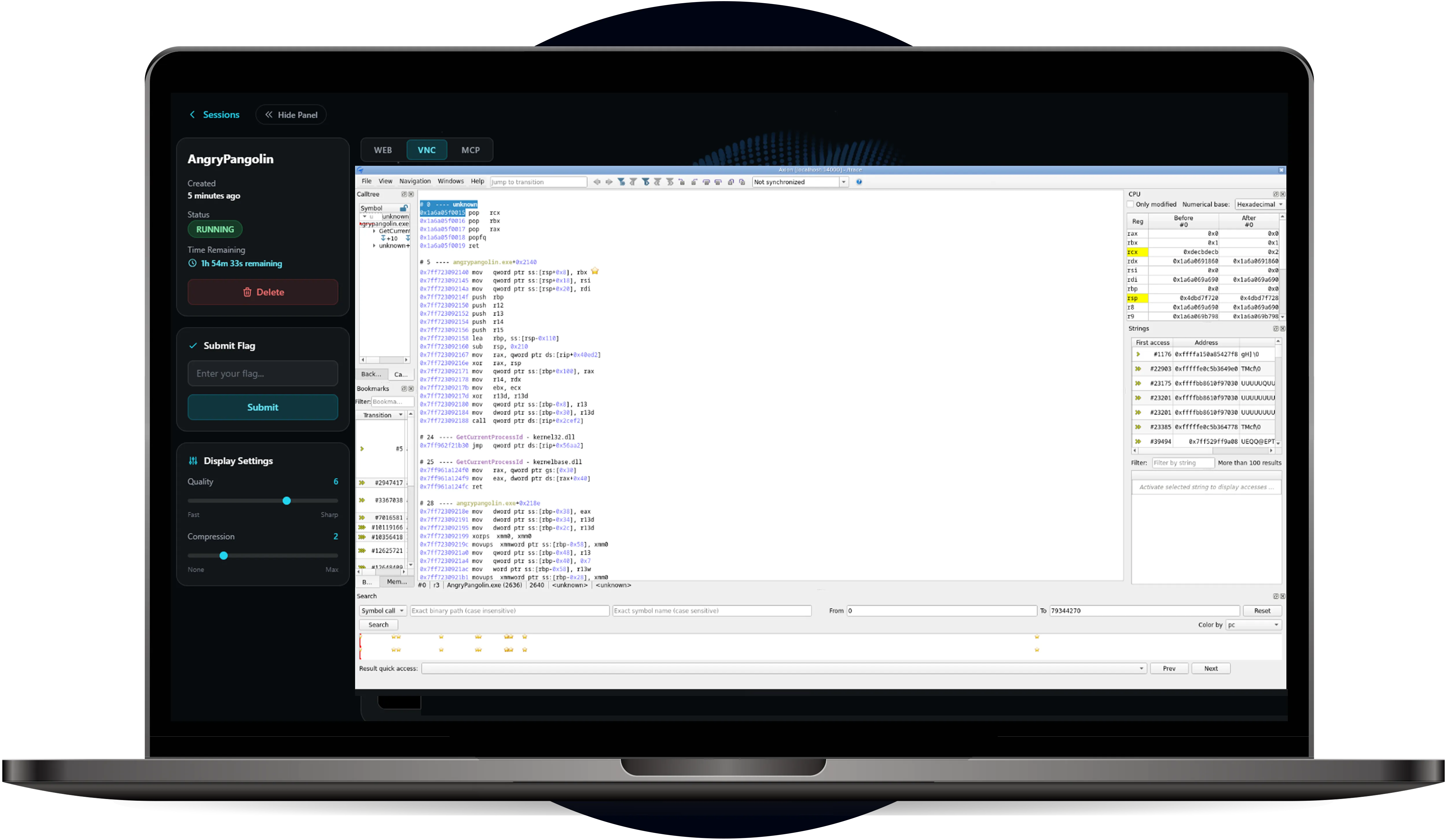Screen dimensions: 1447x840
Task: Click the Exact symbol name search field
Action: click(712, 611)
